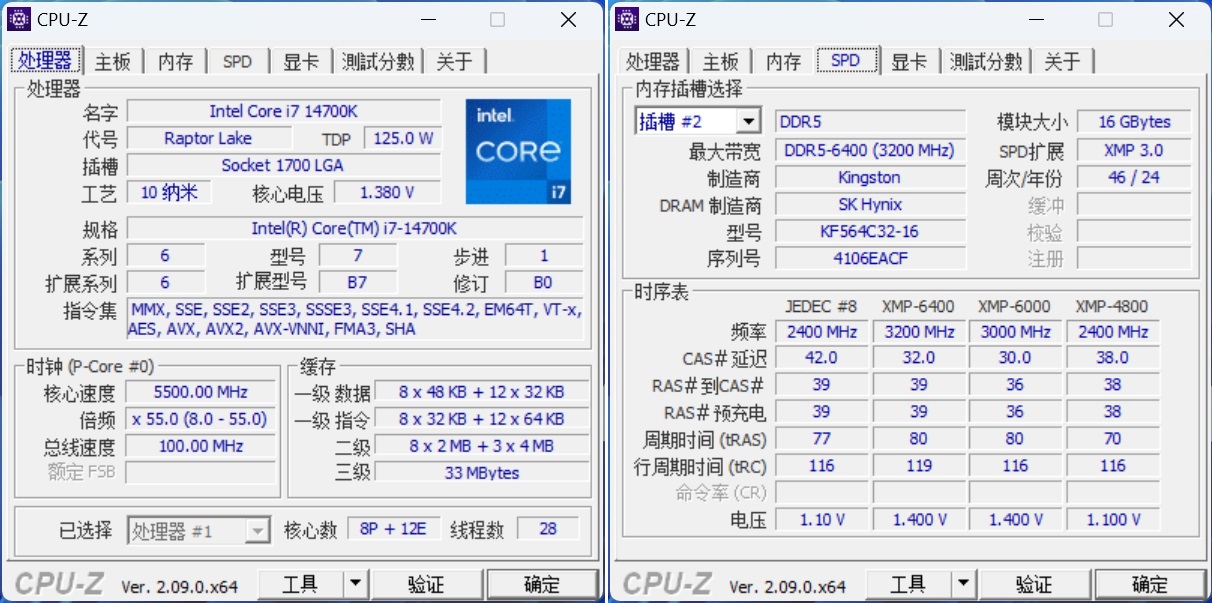The height and width of the screenshot is (603, 1212).
Task: Open 内存 tab in right window
Action: click(784, 61)
